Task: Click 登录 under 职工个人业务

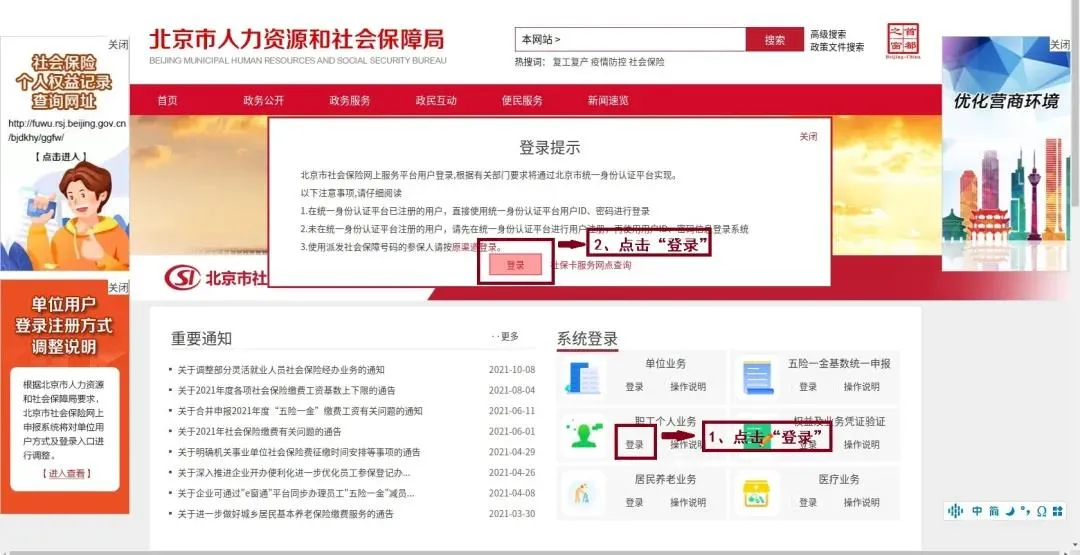Action: click(x=634, y=445)
